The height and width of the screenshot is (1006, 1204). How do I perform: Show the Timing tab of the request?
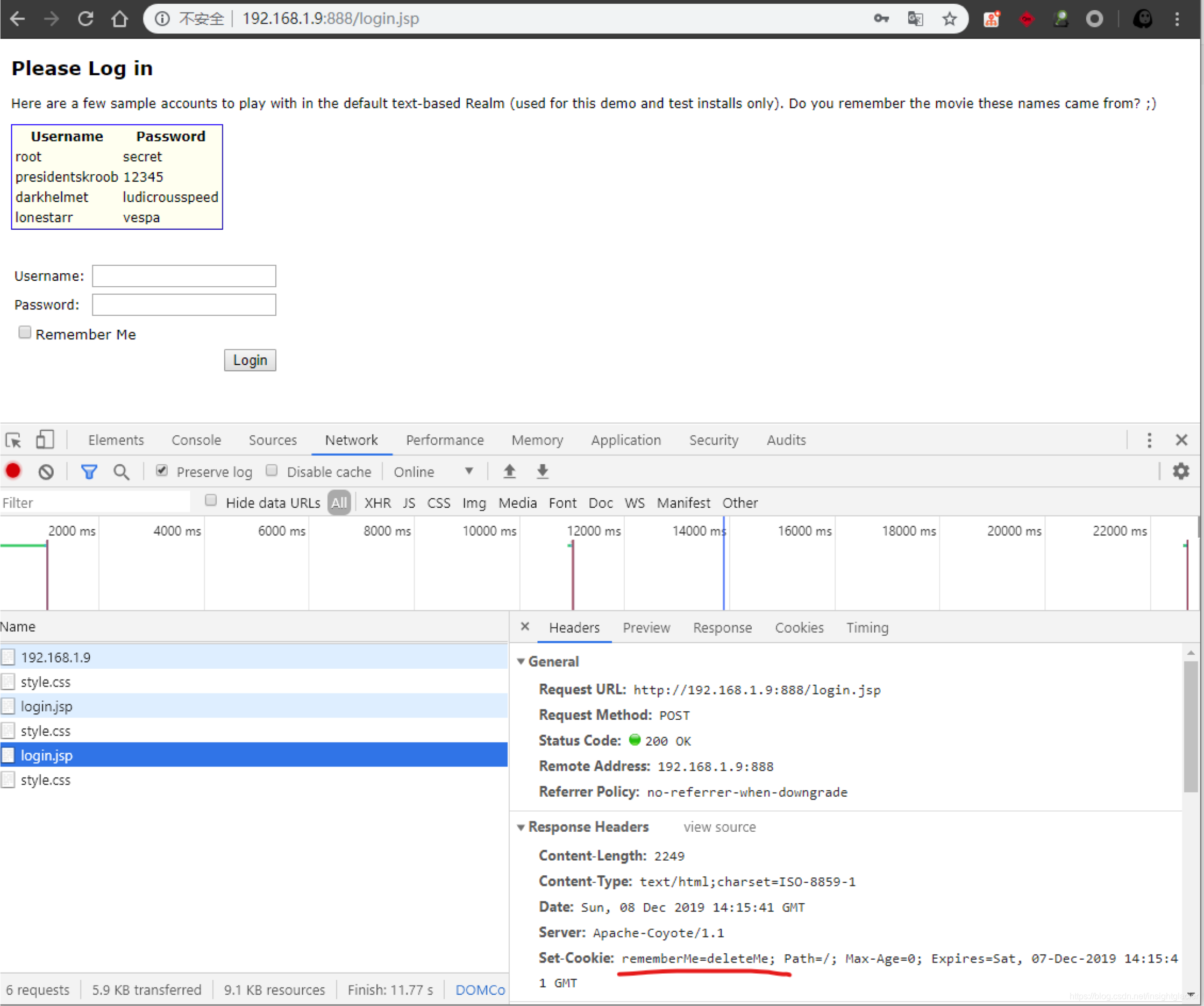[x=867, y=627]
